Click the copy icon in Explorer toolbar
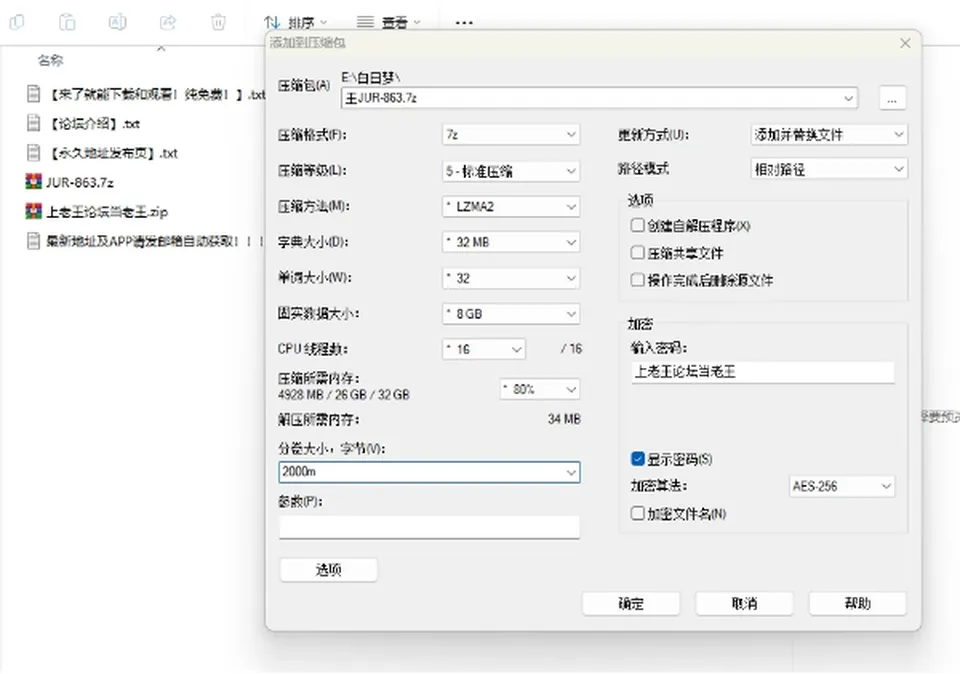The image size is (960, 674). [x=17, y=23]
